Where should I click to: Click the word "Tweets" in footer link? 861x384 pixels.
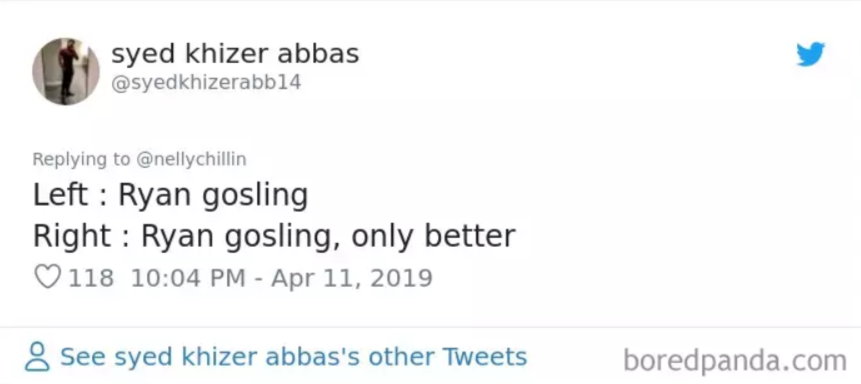tap(485, 357)
